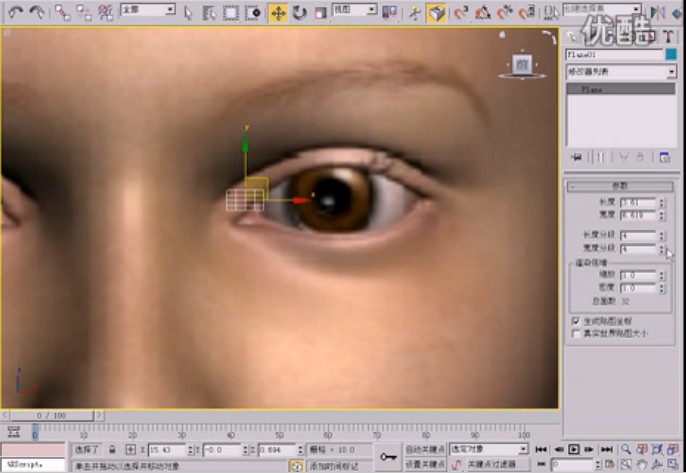Expand the selection filter dropdown
Viewport: 686px width, 473px height.
click(x=147, y=10)
